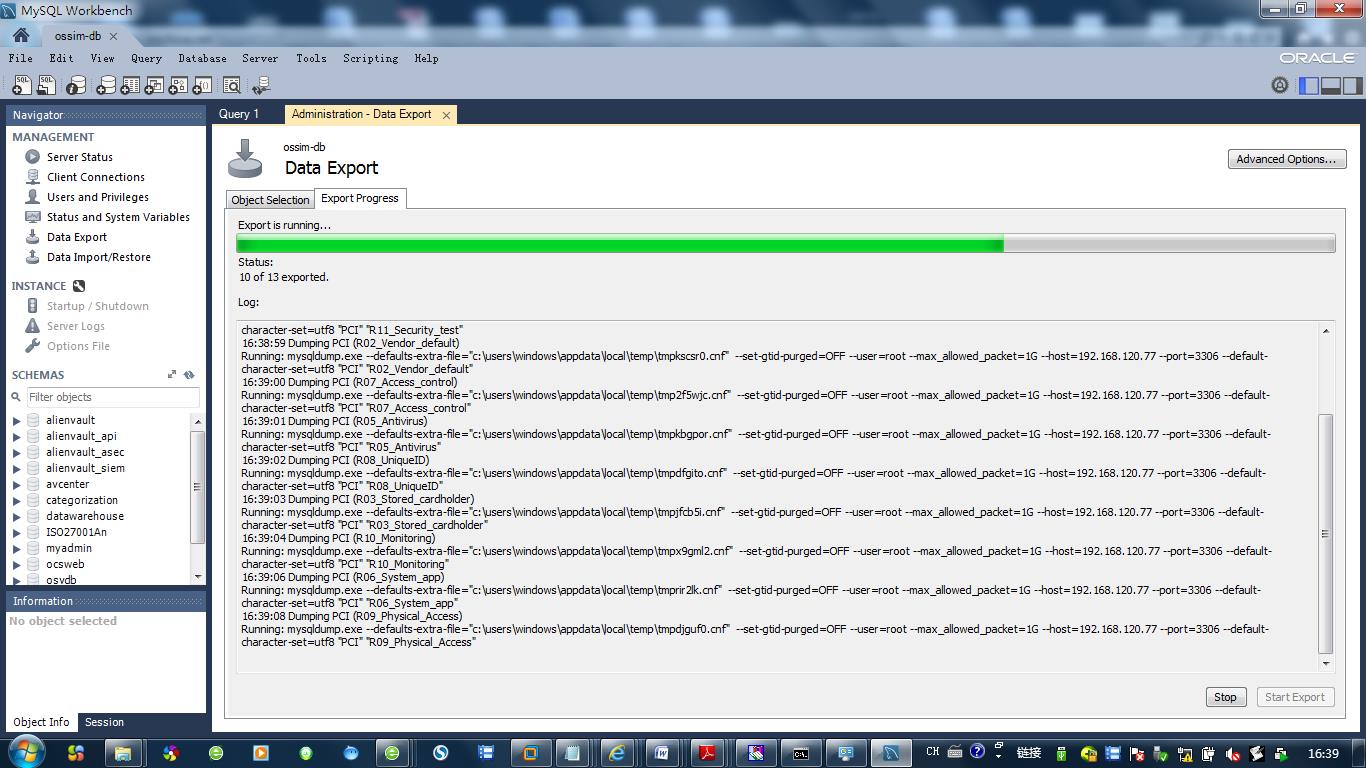Open the Home screen tab icon

tap(20, 35)
